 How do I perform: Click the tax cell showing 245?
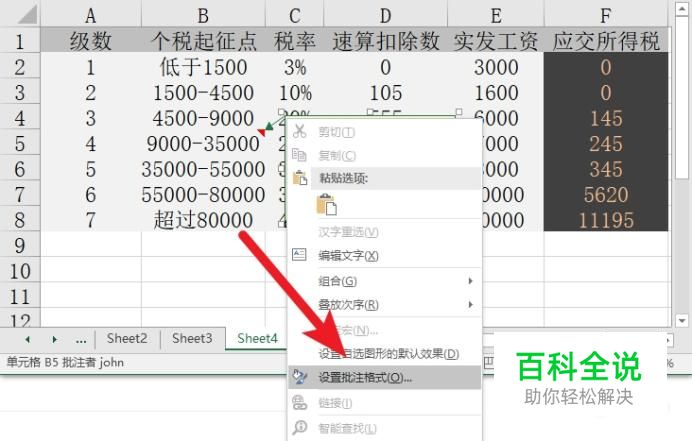606,143
